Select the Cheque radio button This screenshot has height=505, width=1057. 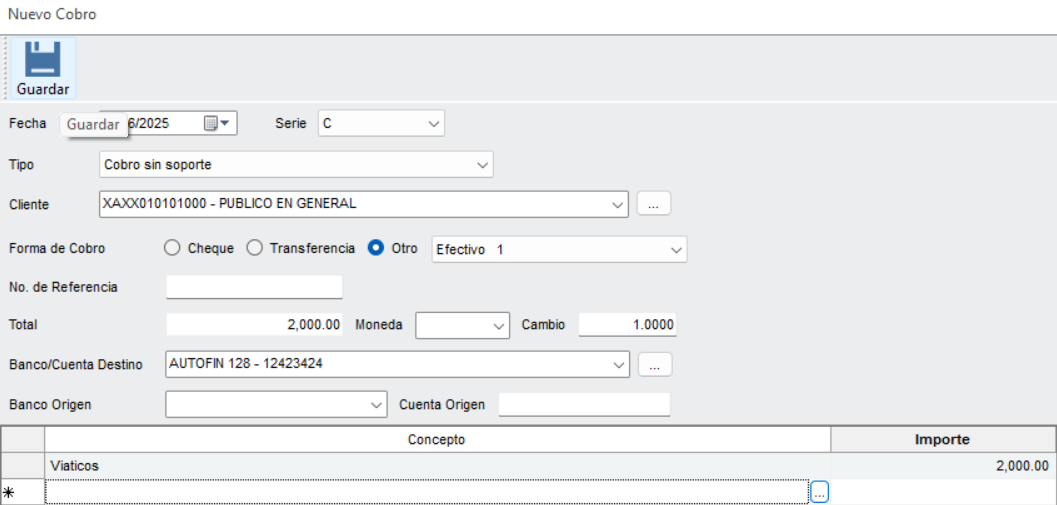point(173,248)
